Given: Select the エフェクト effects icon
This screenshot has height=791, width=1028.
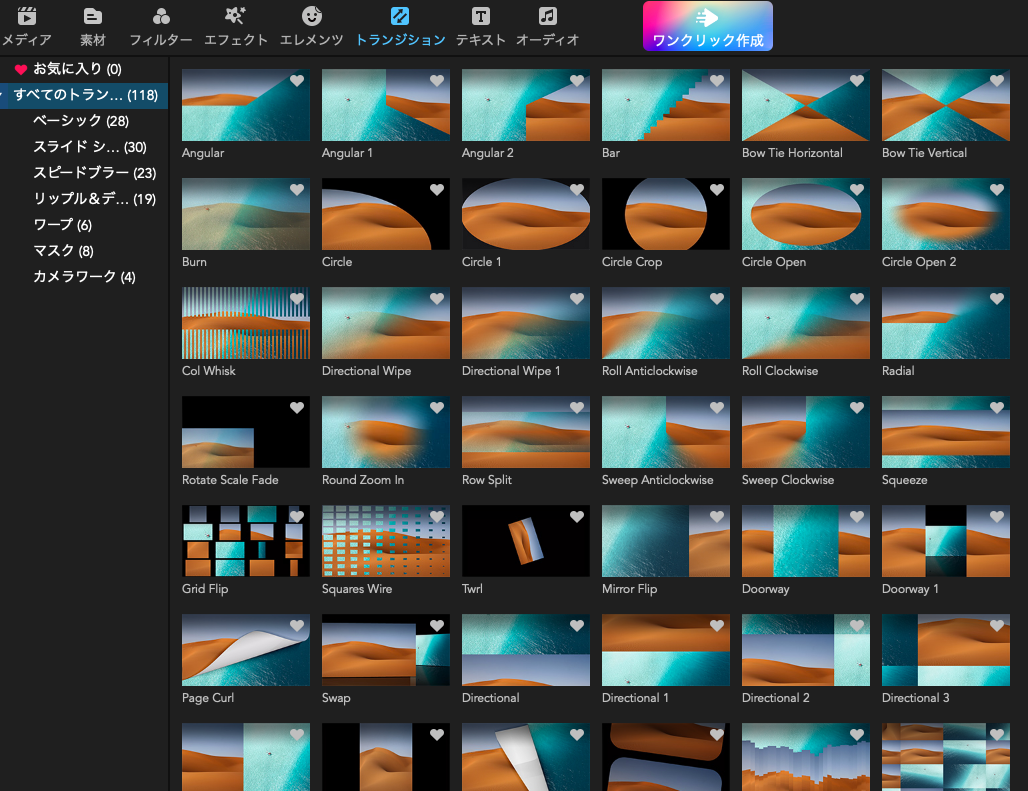Looking at the screenshot, I should tap(236, 17).
